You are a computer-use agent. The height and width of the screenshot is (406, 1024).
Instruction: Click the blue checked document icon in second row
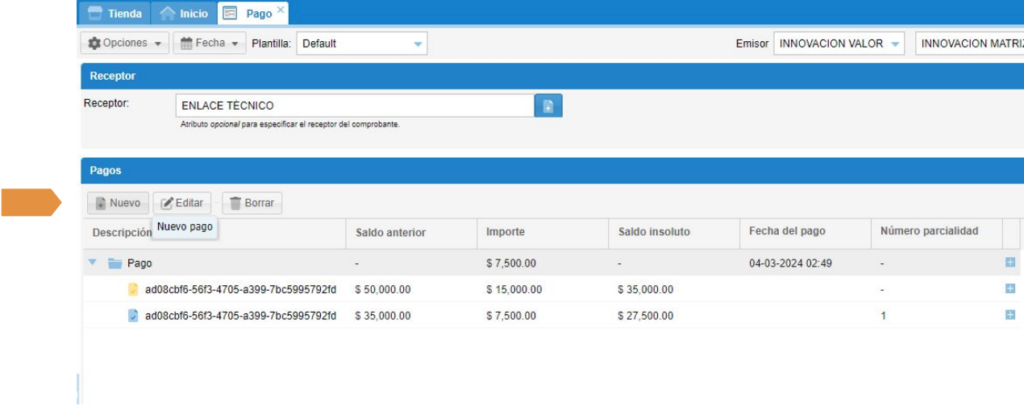coord(132,315)
